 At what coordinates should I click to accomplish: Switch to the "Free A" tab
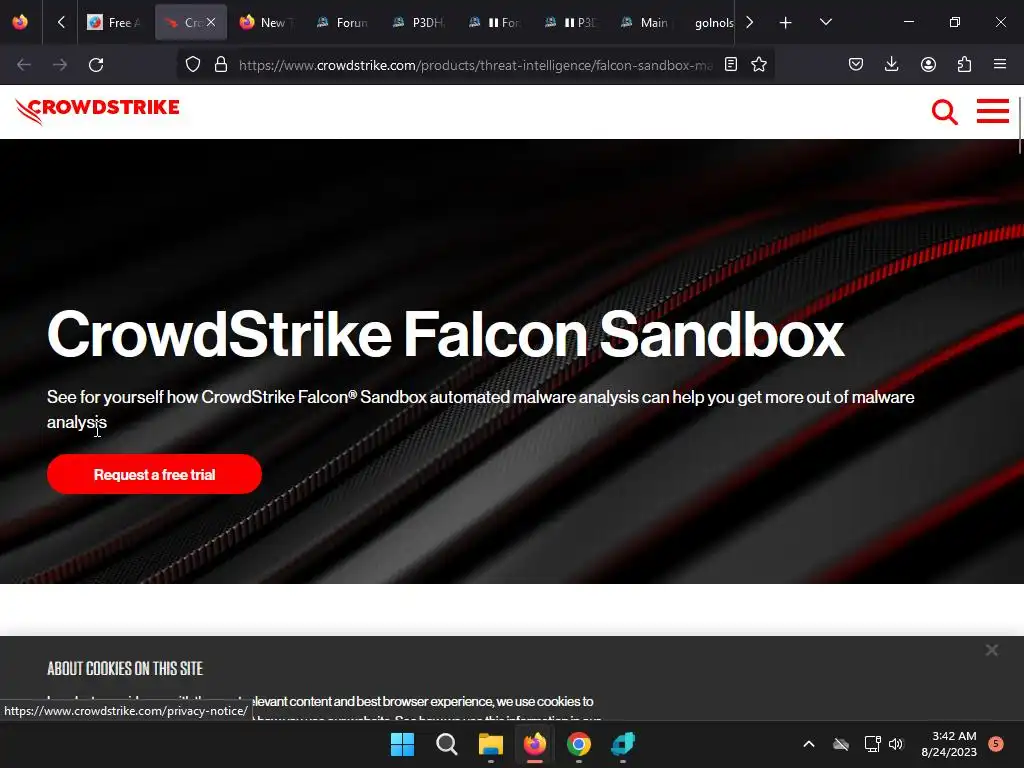(x=116, y=22)
